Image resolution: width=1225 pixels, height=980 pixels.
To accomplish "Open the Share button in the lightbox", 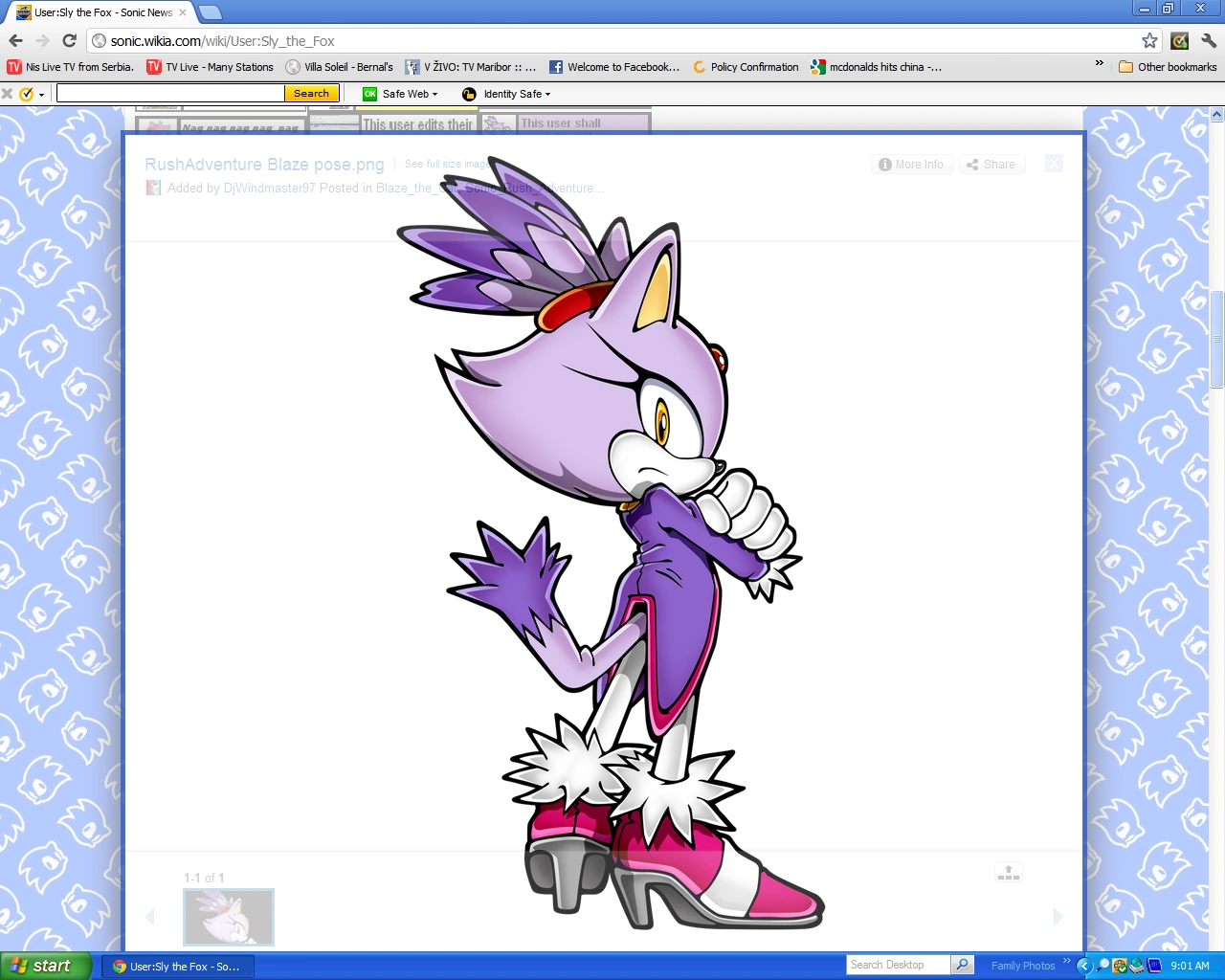I will pos(991,165).
